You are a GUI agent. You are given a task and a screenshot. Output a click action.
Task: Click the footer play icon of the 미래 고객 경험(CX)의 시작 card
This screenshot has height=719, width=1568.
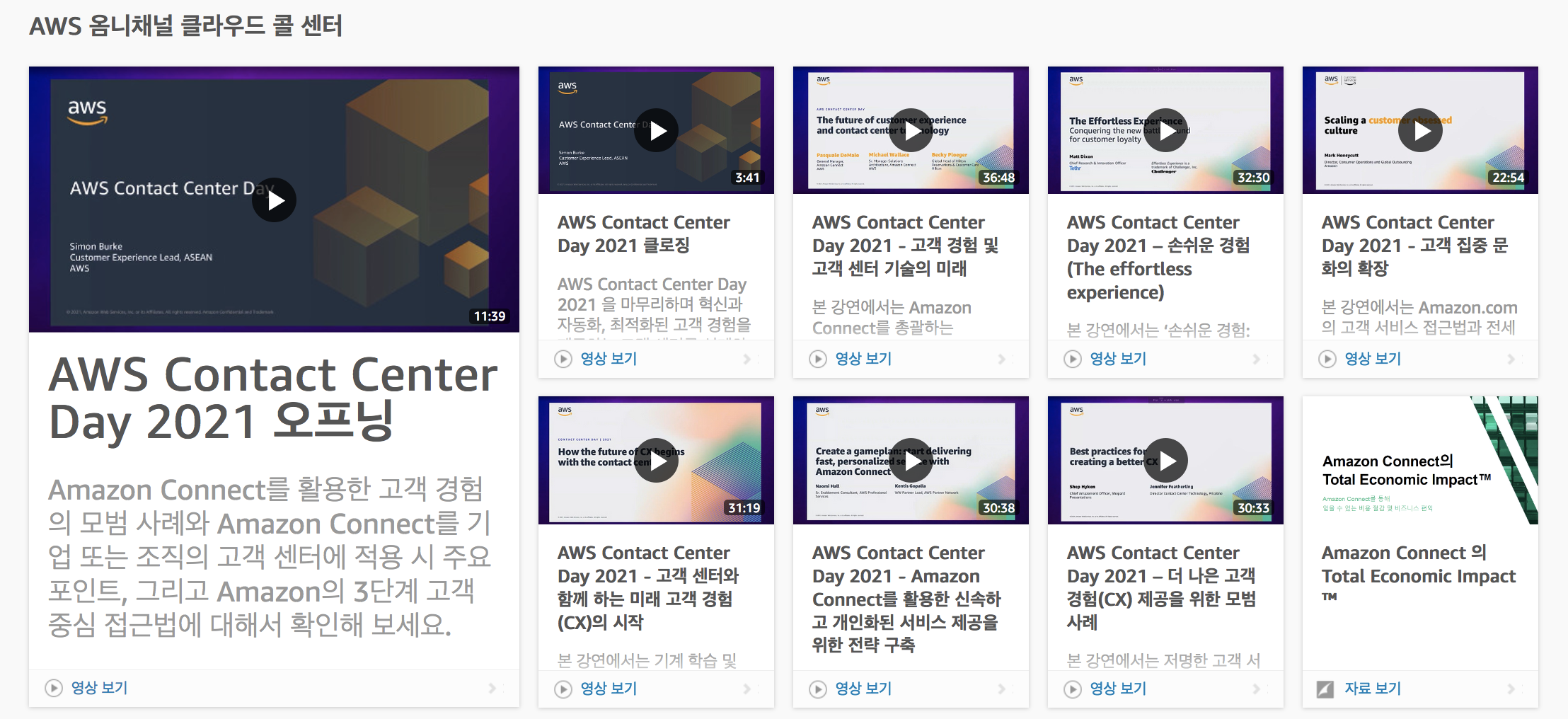[563, 689]
